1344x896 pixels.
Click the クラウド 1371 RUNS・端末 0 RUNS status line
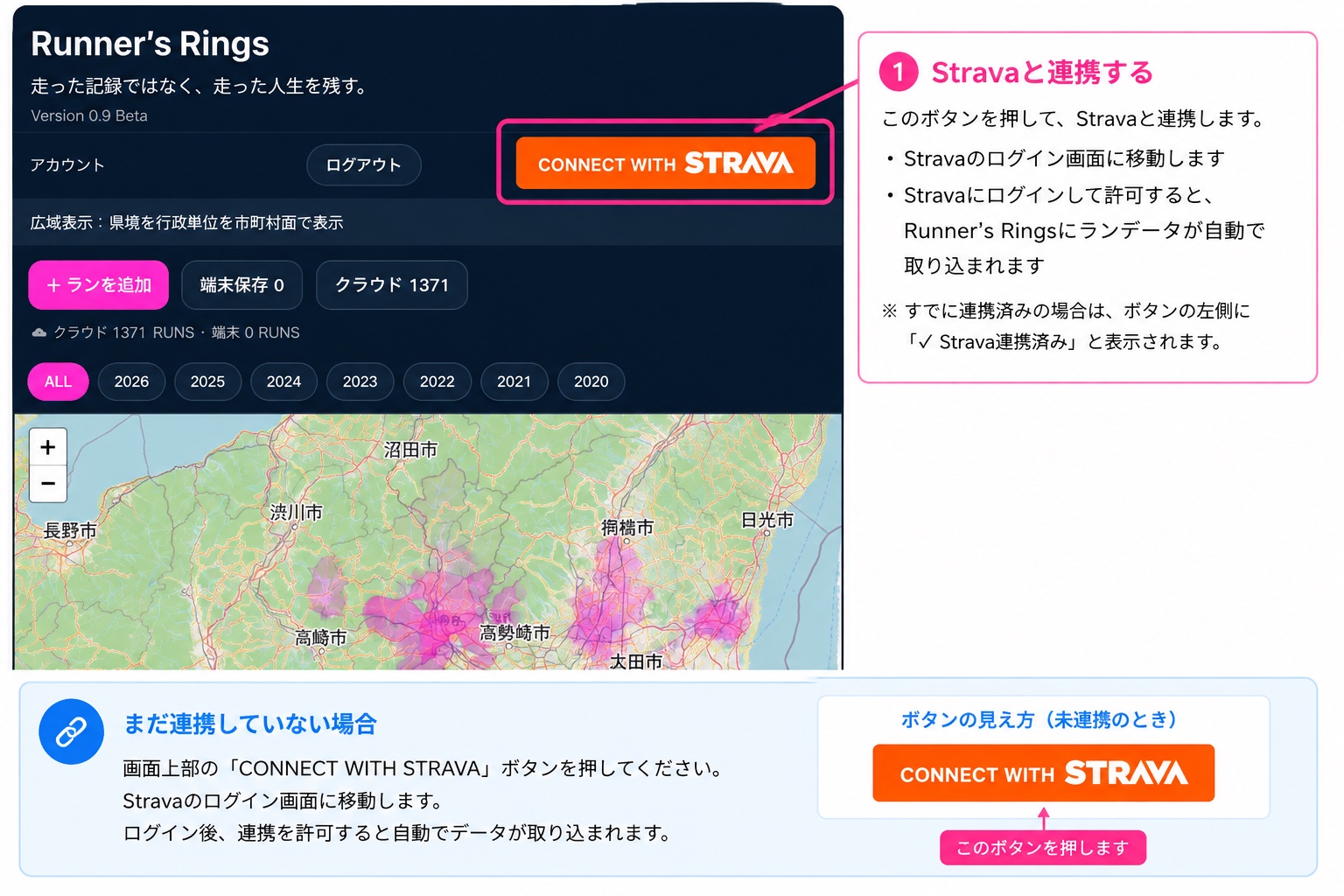point(166,332)
